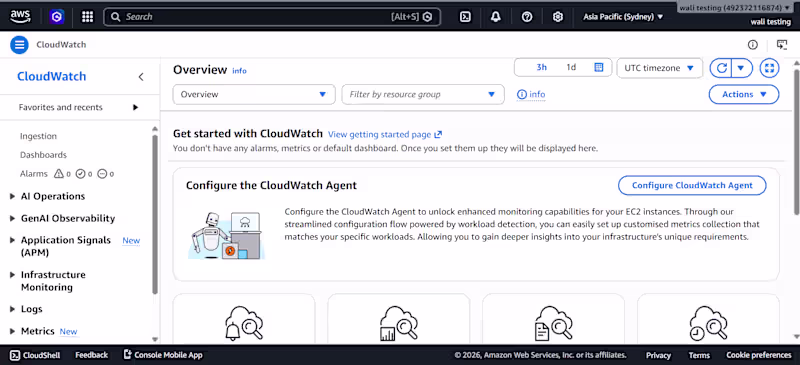Screen dimensions: 800x365
Task: Open the notifications bell
Action: click(495, 17)
